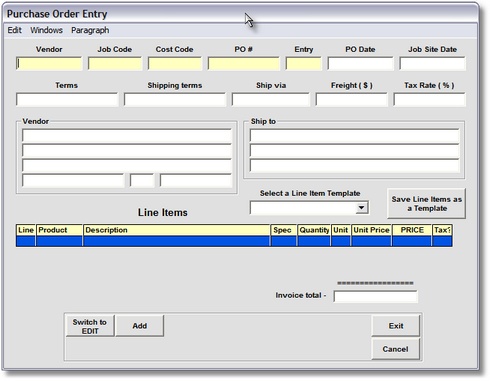Click the Exit button
Image resolution: width=490 pixels, height=381 pixels.
click(396, 326)
